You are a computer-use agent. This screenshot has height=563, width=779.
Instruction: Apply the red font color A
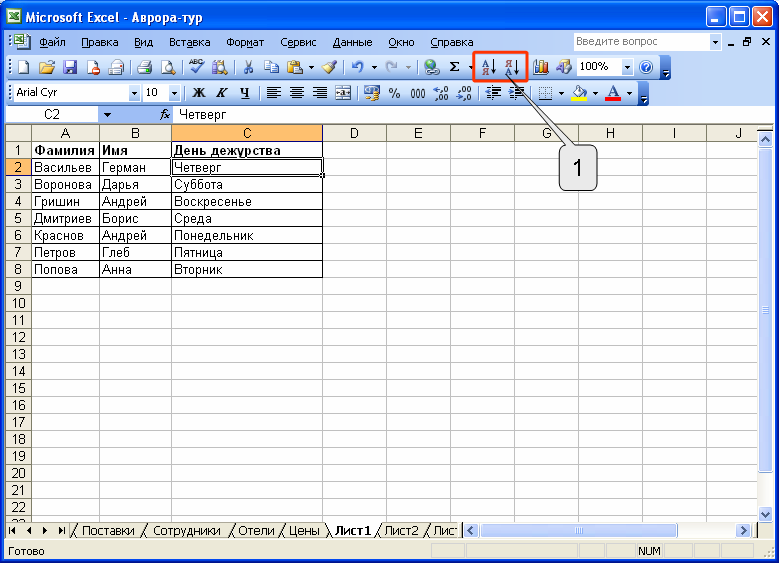pyautogui.click(x=613, y=93)
